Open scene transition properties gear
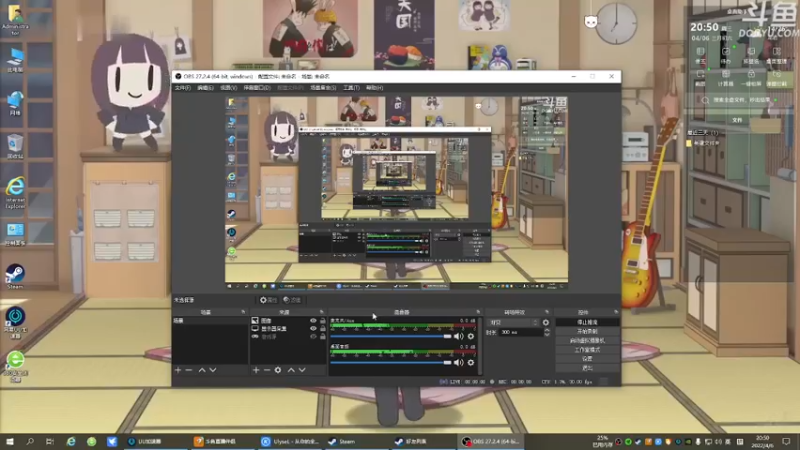Screen dimensions: 800x450 click(546, 322)
